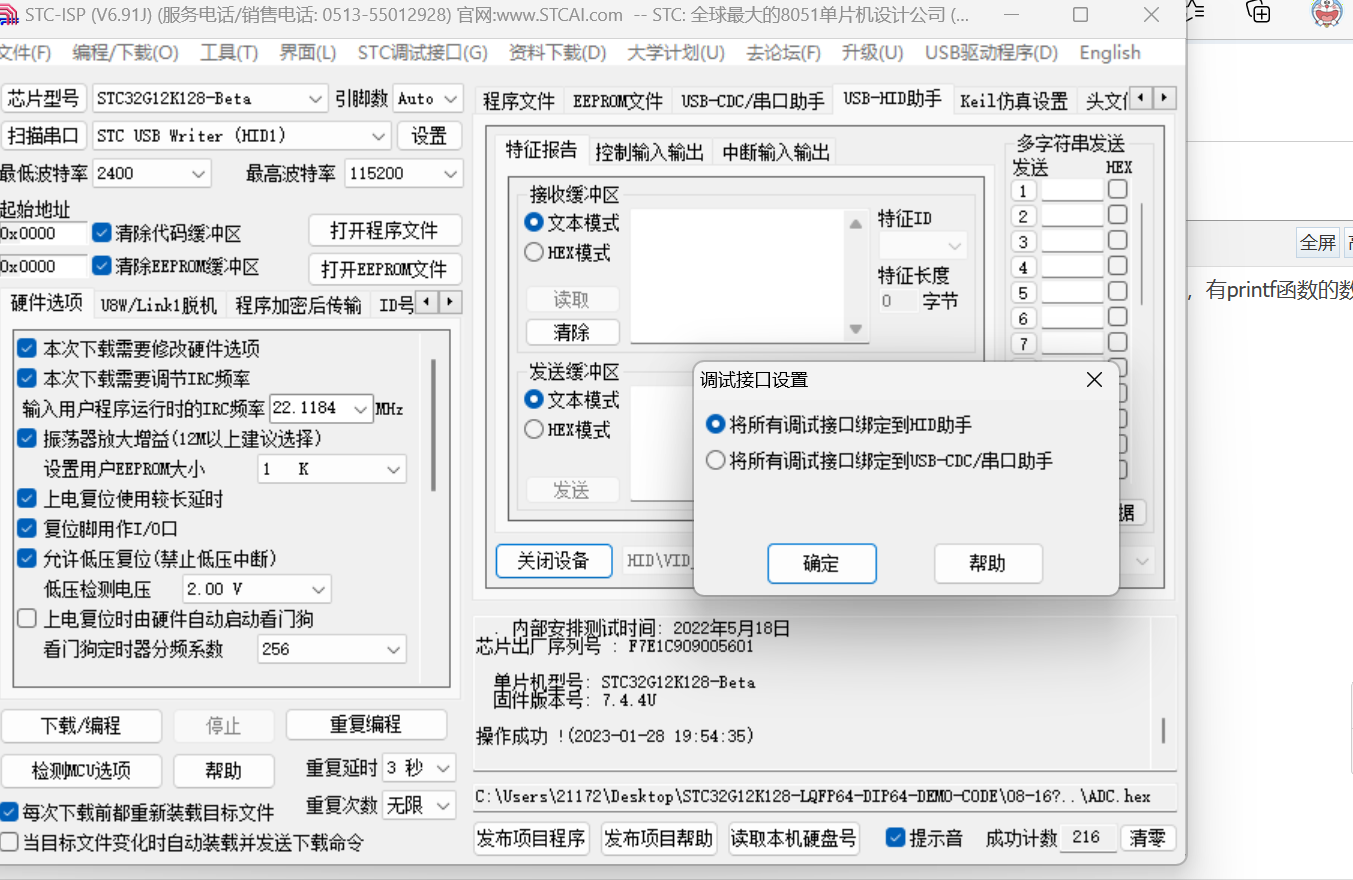Toggle 复位脚用作I/O口 checkbox
This screenshot has height=880, width=1353.
click(27, 528)
